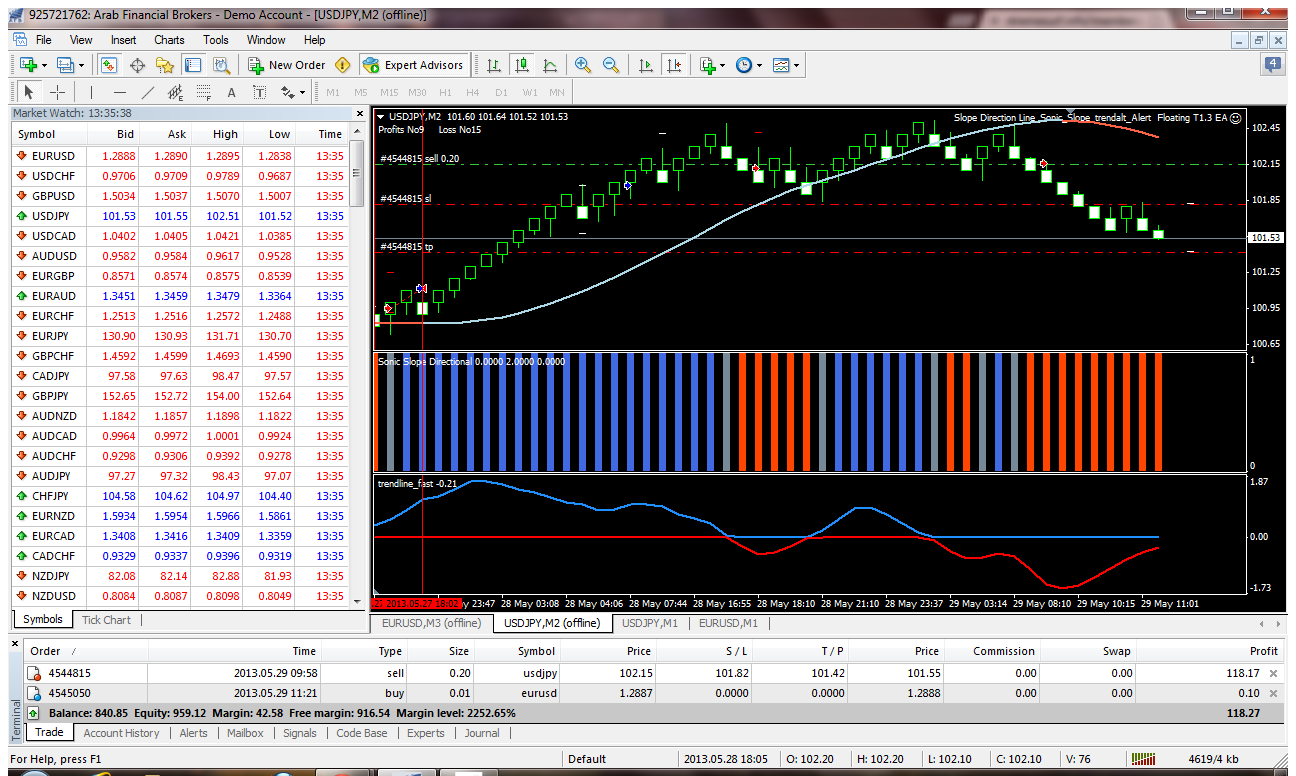The height and width of the screenshot is (776, 1296).
Task: Click the order icon of 4544815
Action: [x=34, y=673]
